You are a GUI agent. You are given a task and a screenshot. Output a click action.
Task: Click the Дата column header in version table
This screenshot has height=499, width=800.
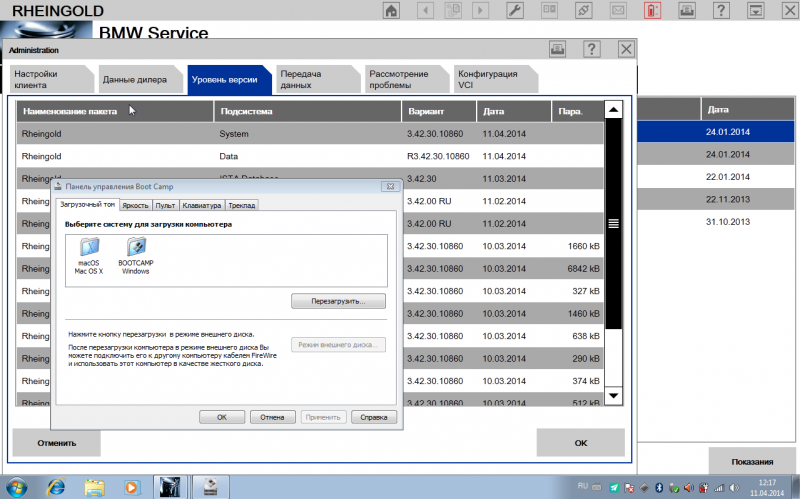(514, 111)
